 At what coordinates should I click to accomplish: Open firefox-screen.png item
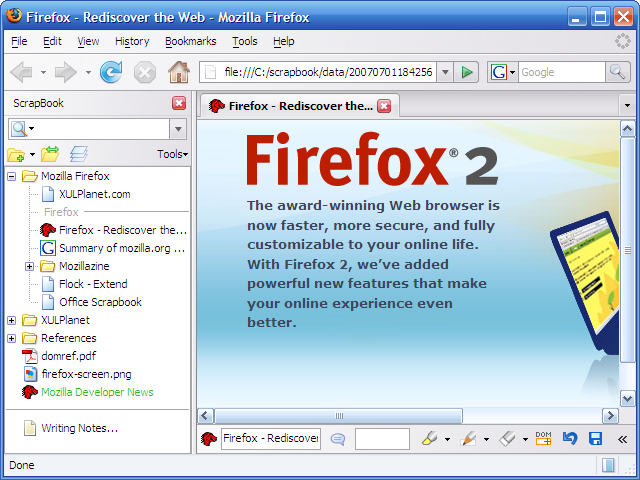pyautogui.click(x=86, y=374)
